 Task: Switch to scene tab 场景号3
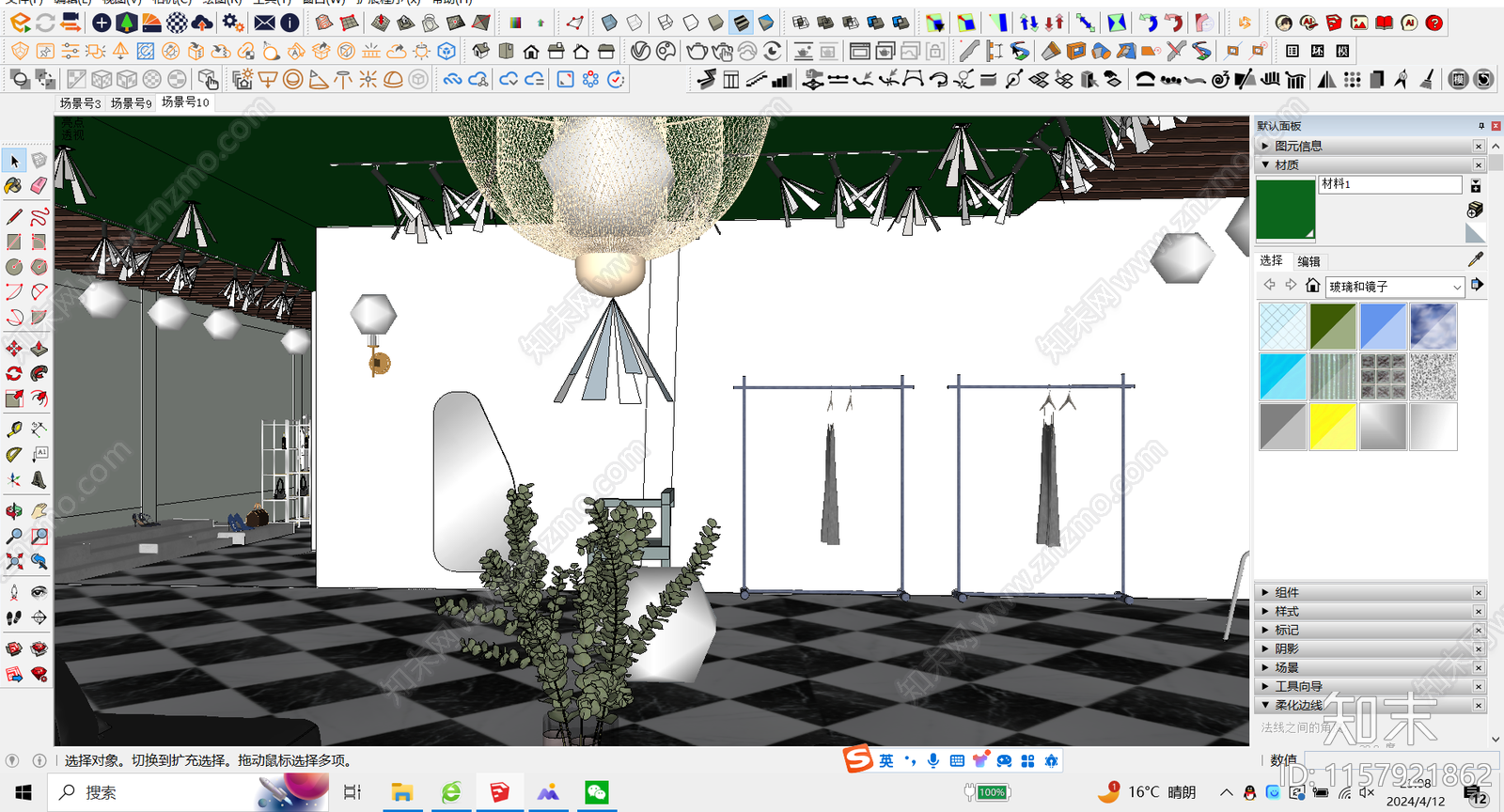(x=80, y=103)
